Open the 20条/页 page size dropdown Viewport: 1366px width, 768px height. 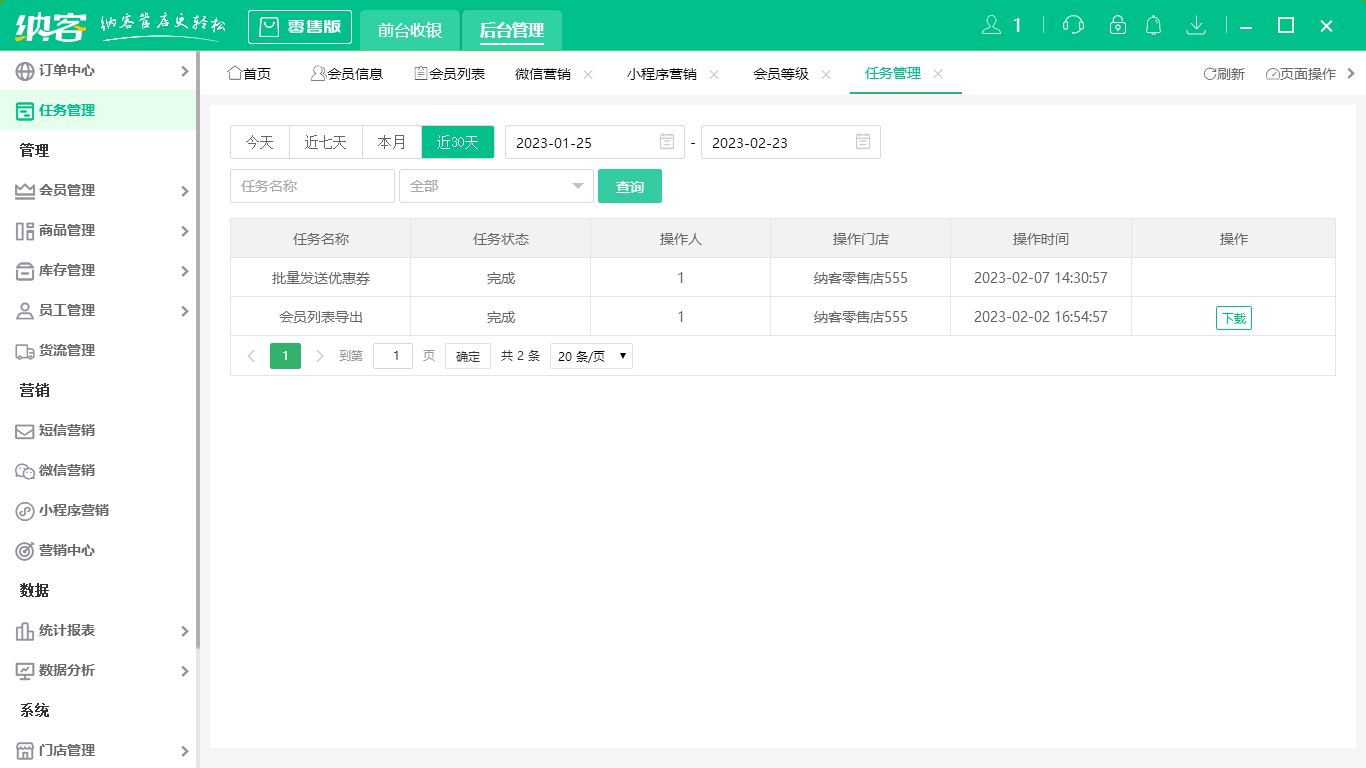(x=590, y=355)
